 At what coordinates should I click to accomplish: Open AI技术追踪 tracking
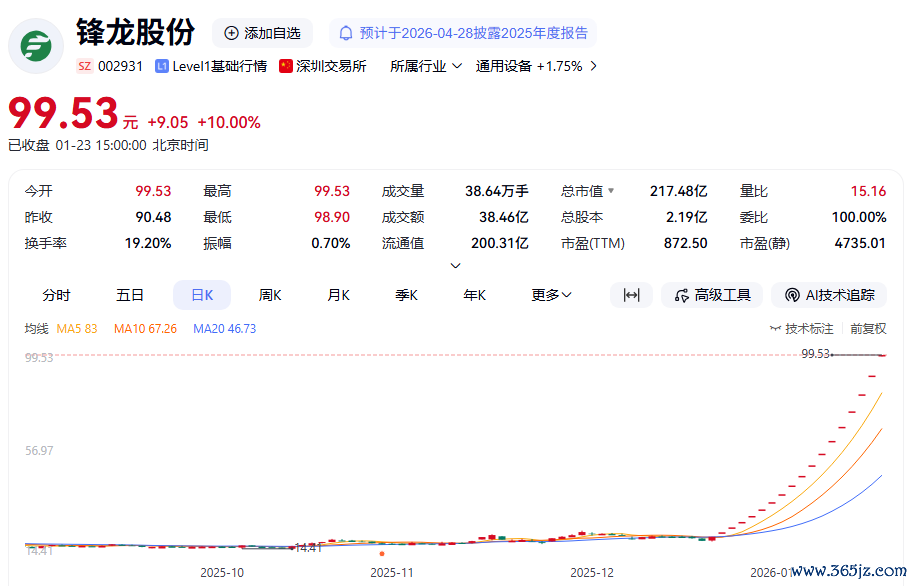(x=829, y=295)
